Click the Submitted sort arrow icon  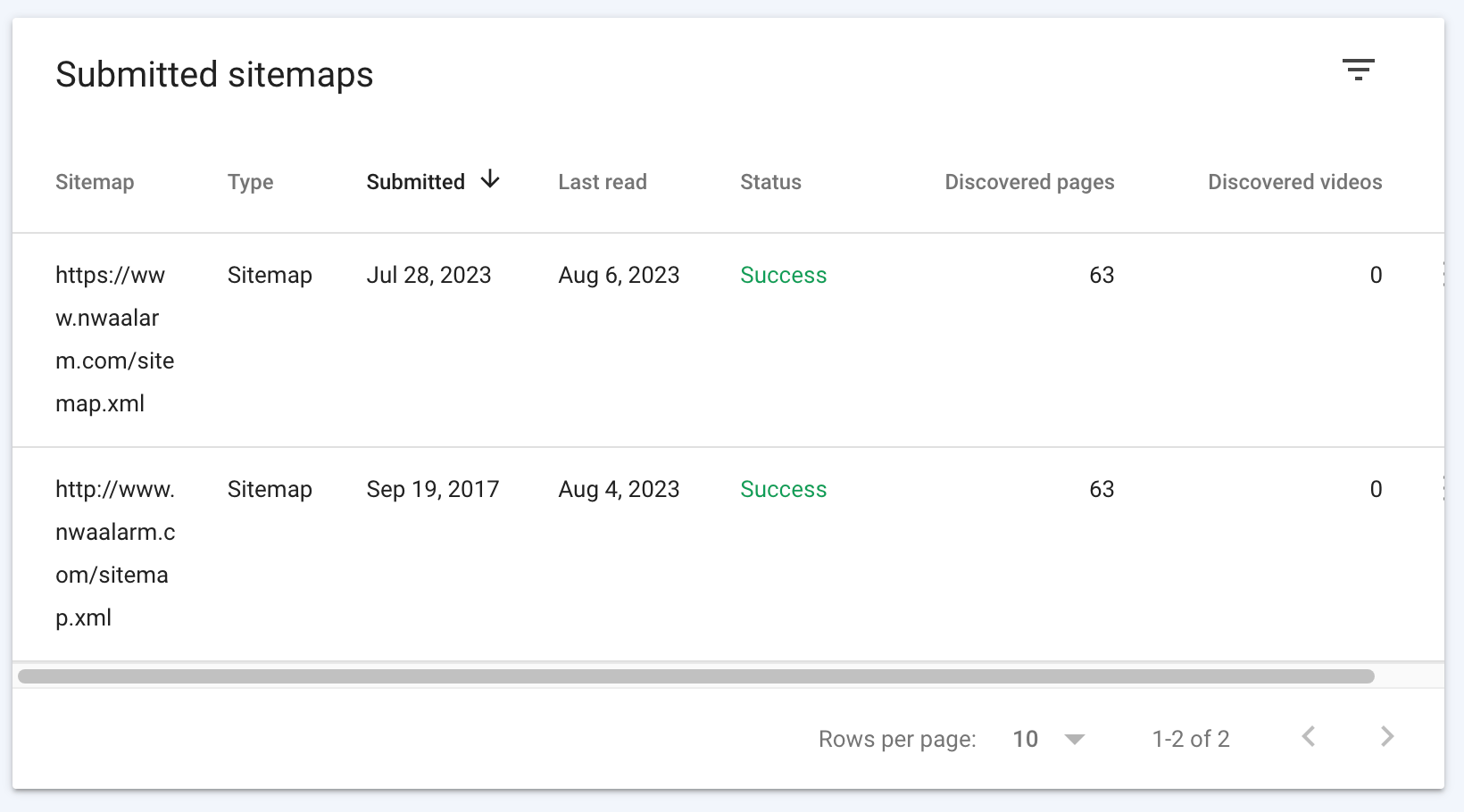pyautogui.click(x=490, y=180)
